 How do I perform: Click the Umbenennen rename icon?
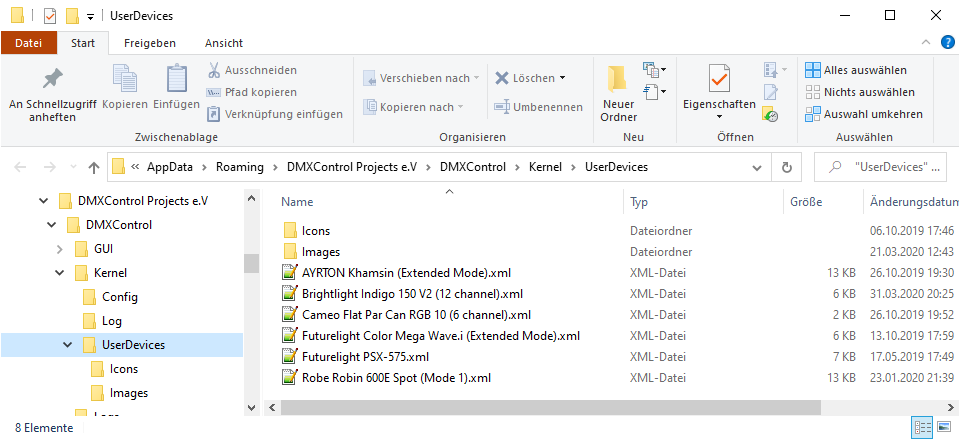502,107
